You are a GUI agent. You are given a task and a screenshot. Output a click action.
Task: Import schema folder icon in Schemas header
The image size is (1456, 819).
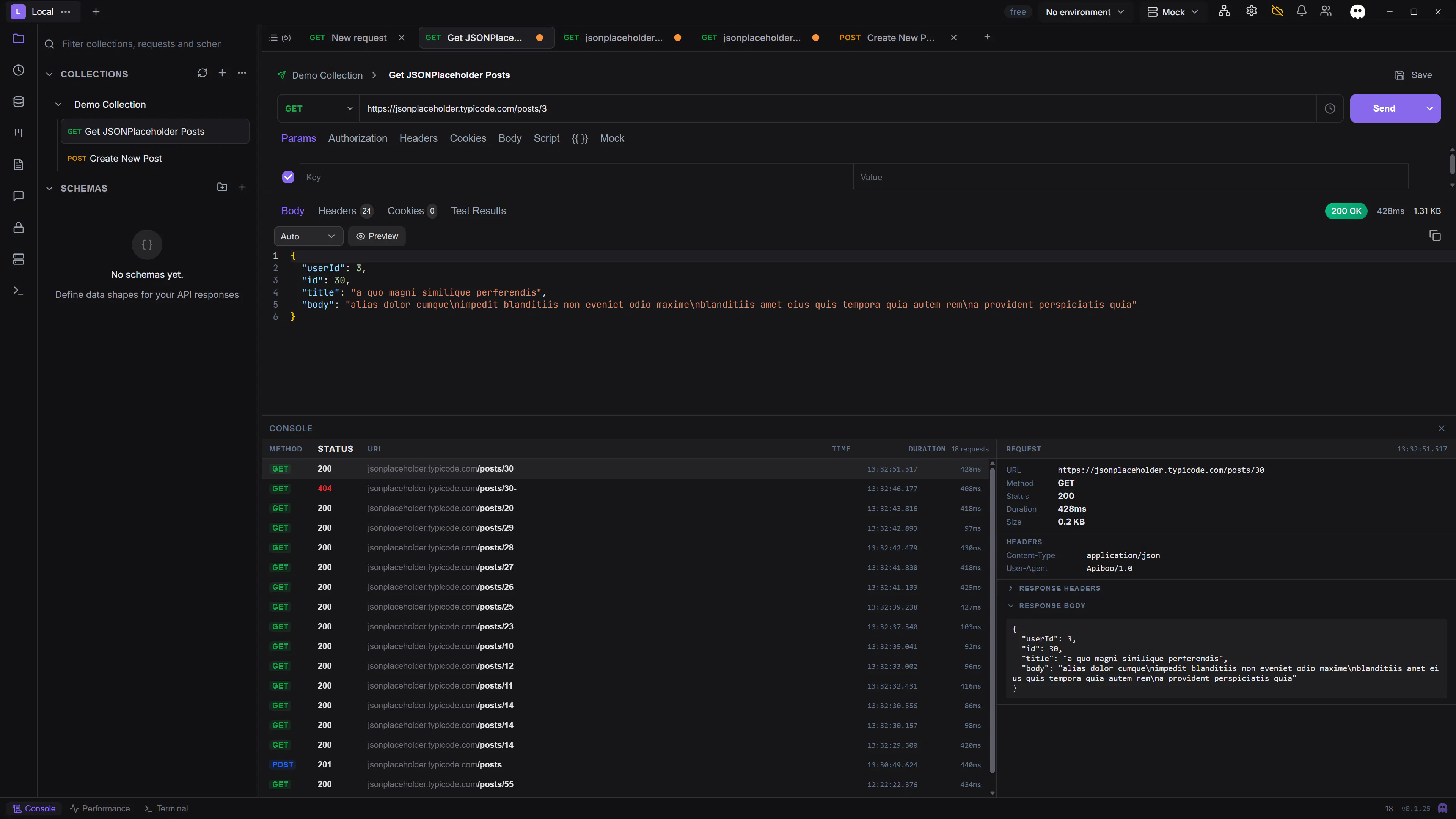pos(222,187)
